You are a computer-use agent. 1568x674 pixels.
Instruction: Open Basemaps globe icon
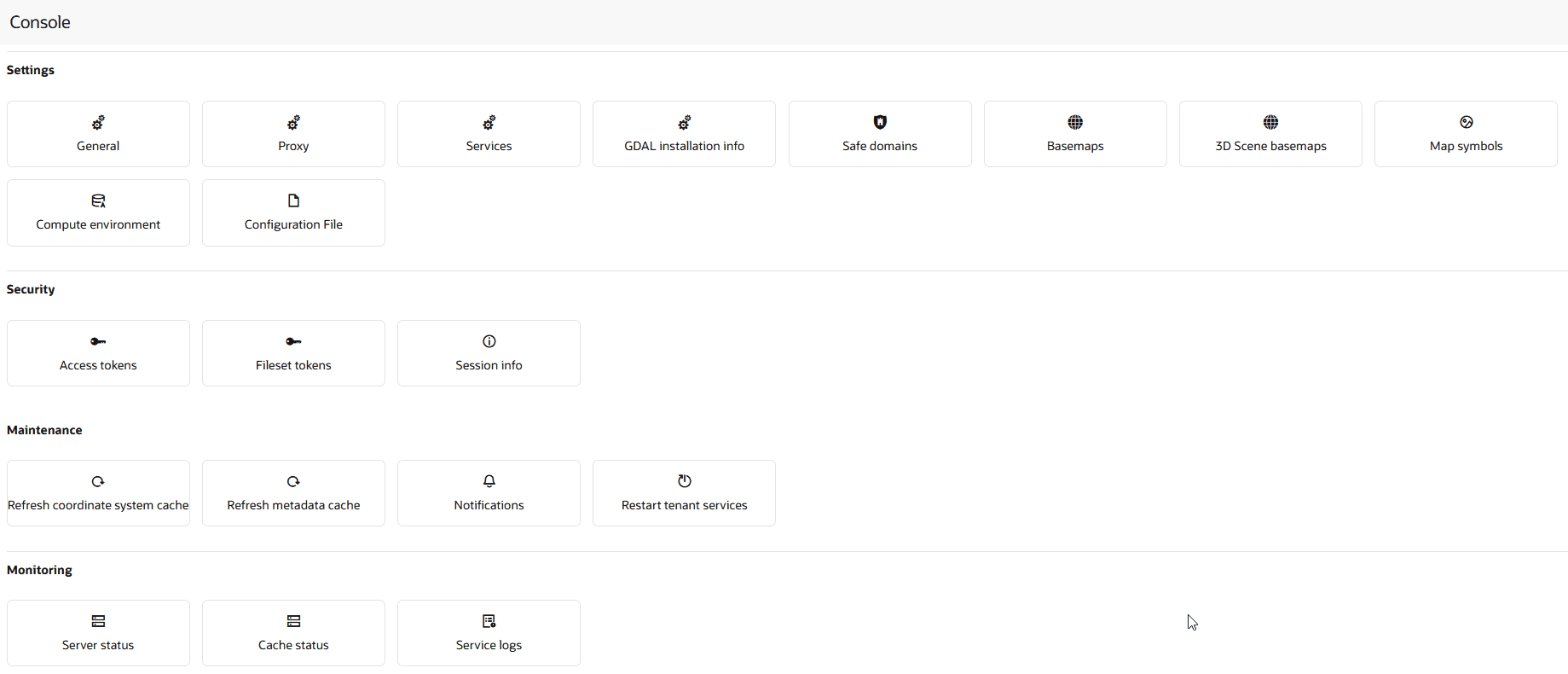tap(1075, 122)
